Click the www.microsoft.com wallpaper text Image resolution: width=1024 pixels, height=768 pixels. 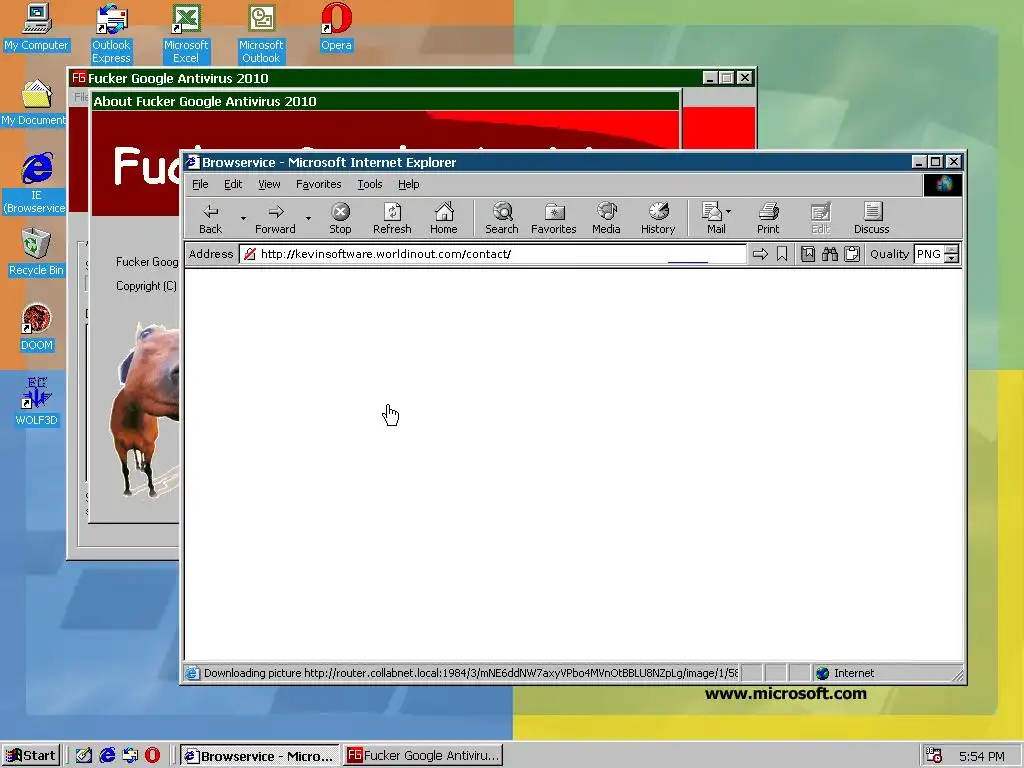(x=786, y=694)
